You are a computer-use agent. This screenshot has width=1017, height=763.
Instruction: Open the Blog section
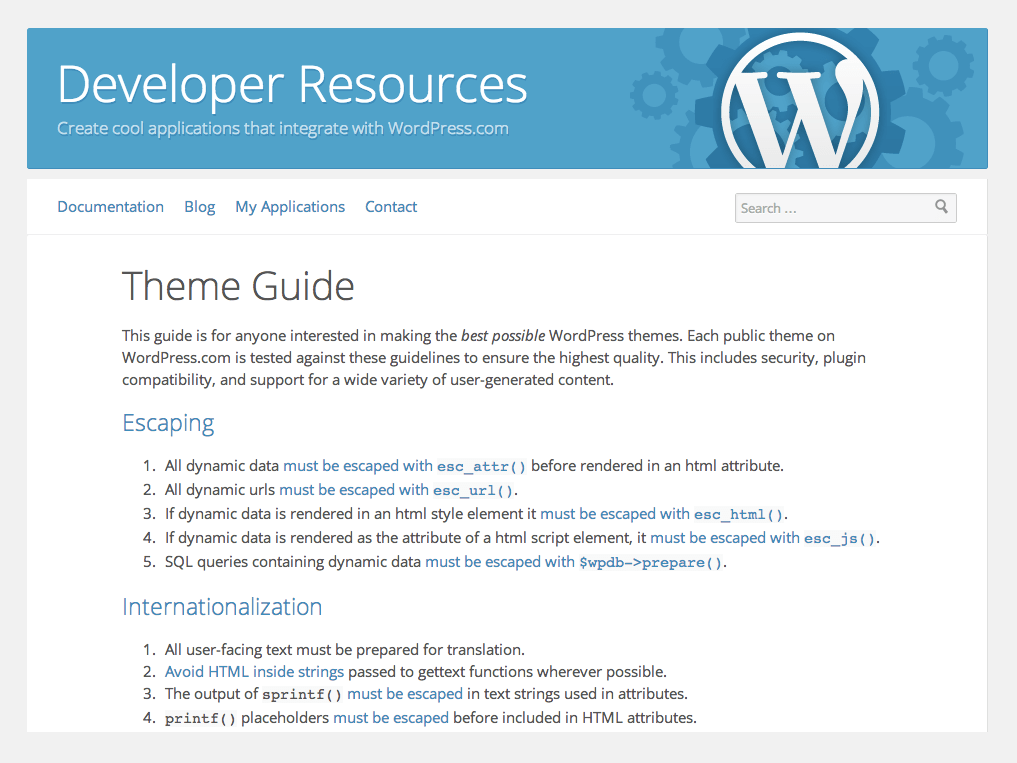(199, 206)
